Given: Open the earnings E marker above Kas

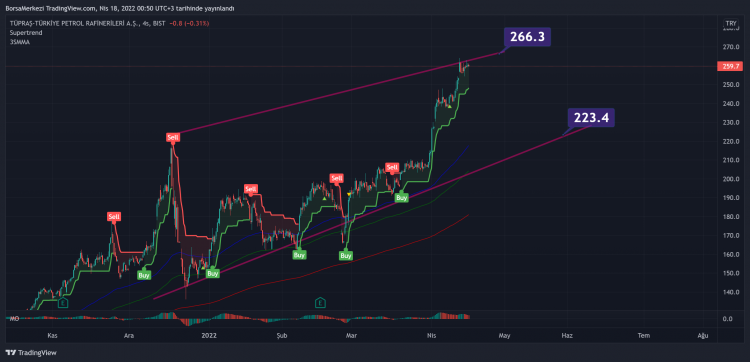Looking at the screenshot, I should click(63, 302).
